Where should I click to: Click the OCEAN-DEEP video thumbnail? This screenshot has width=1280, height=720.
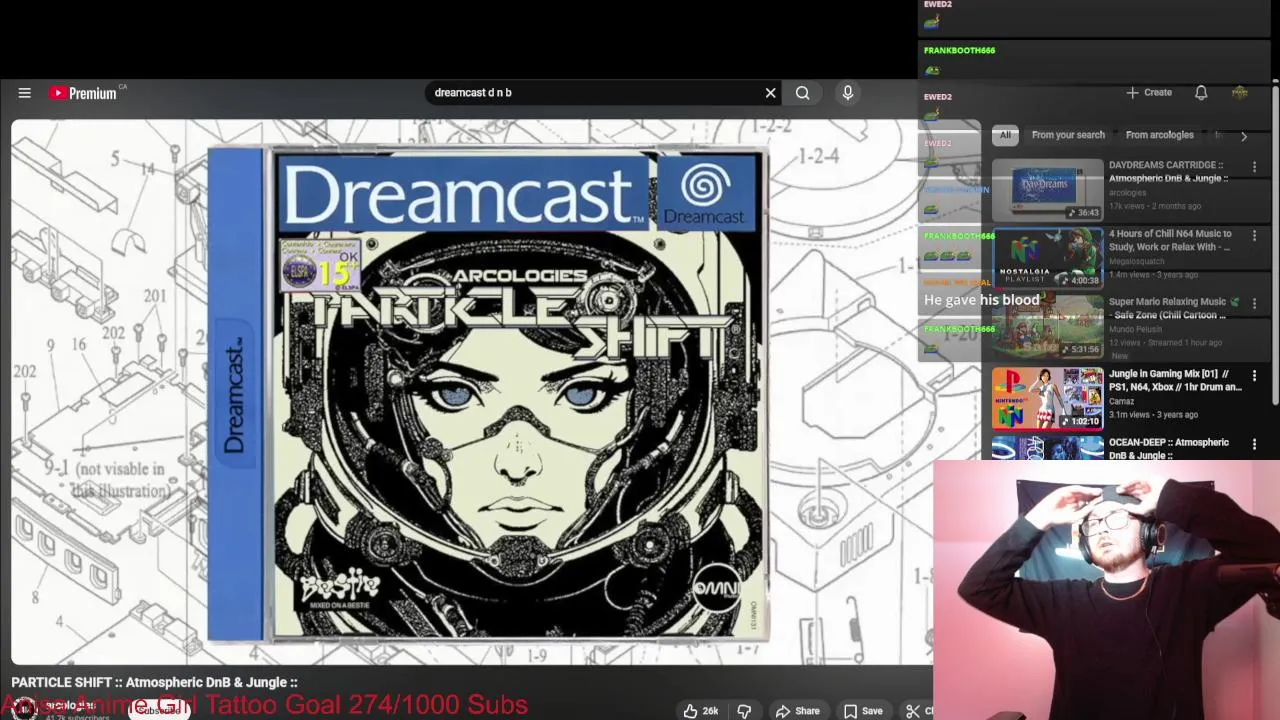click(x=1047, y=448)
